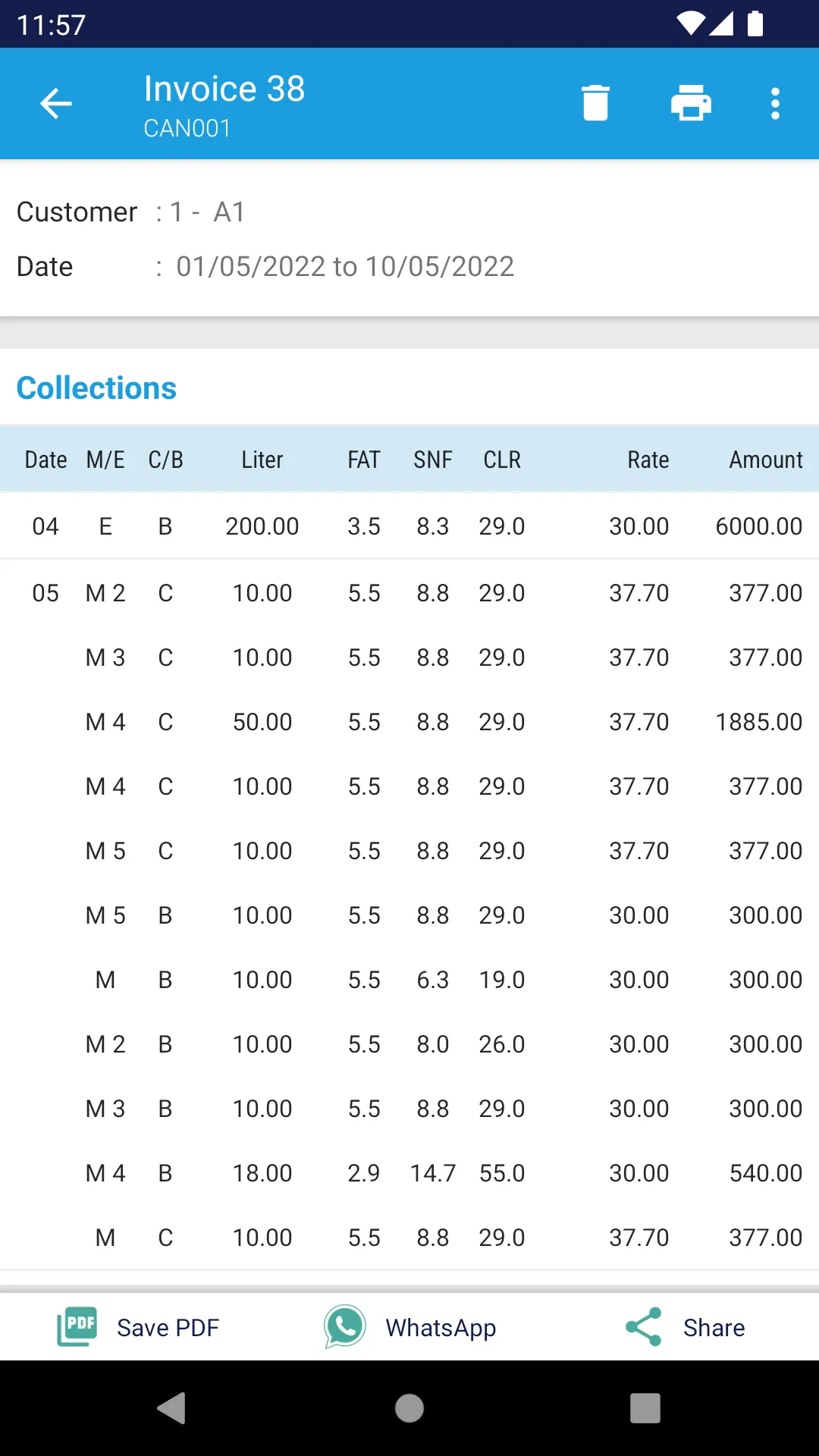Tap the CAN001 subtitle
This screenshot has width=819, height=1456.
187,128
